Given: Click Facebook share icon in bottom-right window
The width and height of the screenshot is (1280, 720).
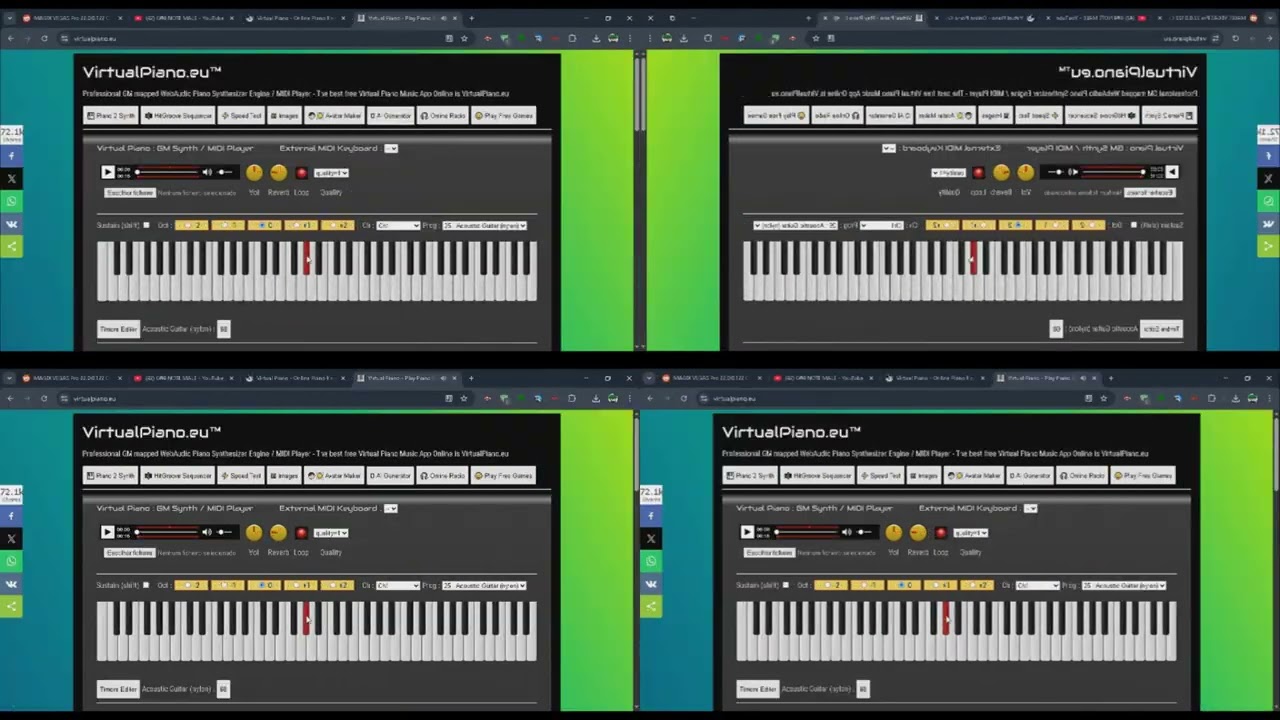Looking at the screenshot, I should click(x=651, y=516).
